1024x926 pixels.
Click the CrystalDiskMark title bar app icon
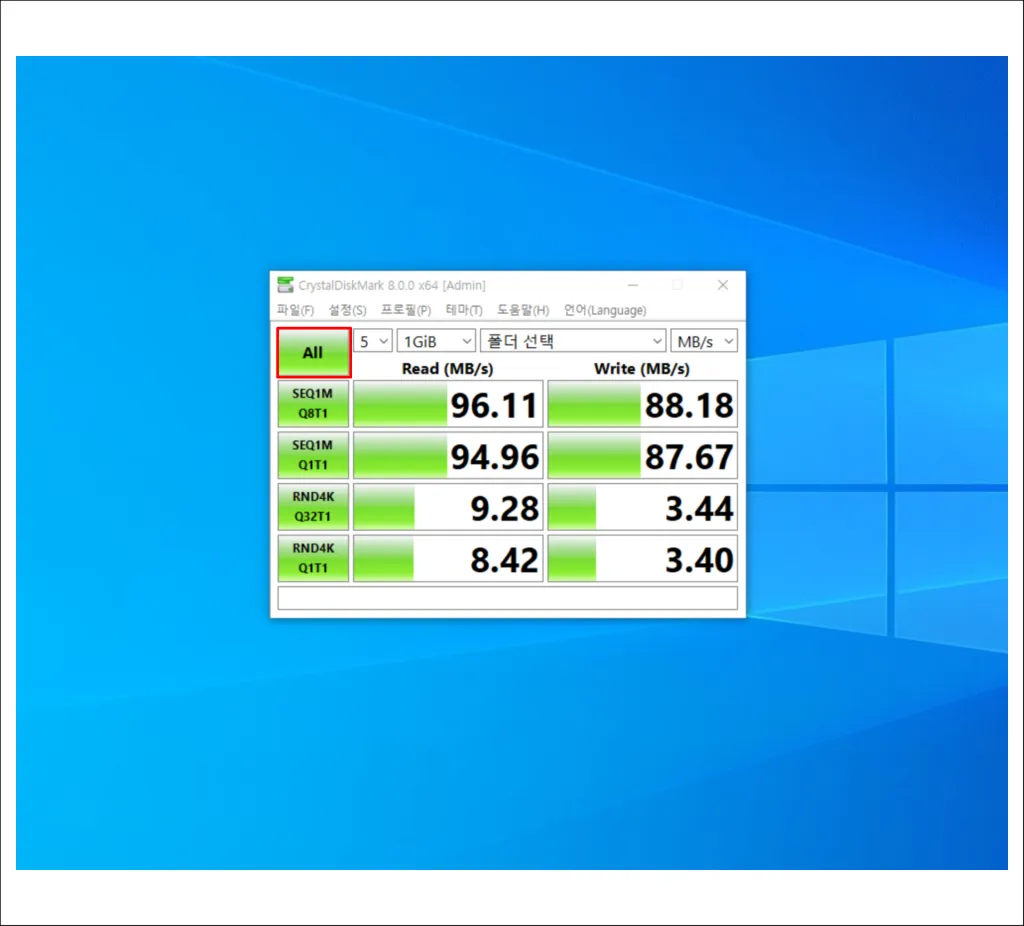click(x=286, y=285)
